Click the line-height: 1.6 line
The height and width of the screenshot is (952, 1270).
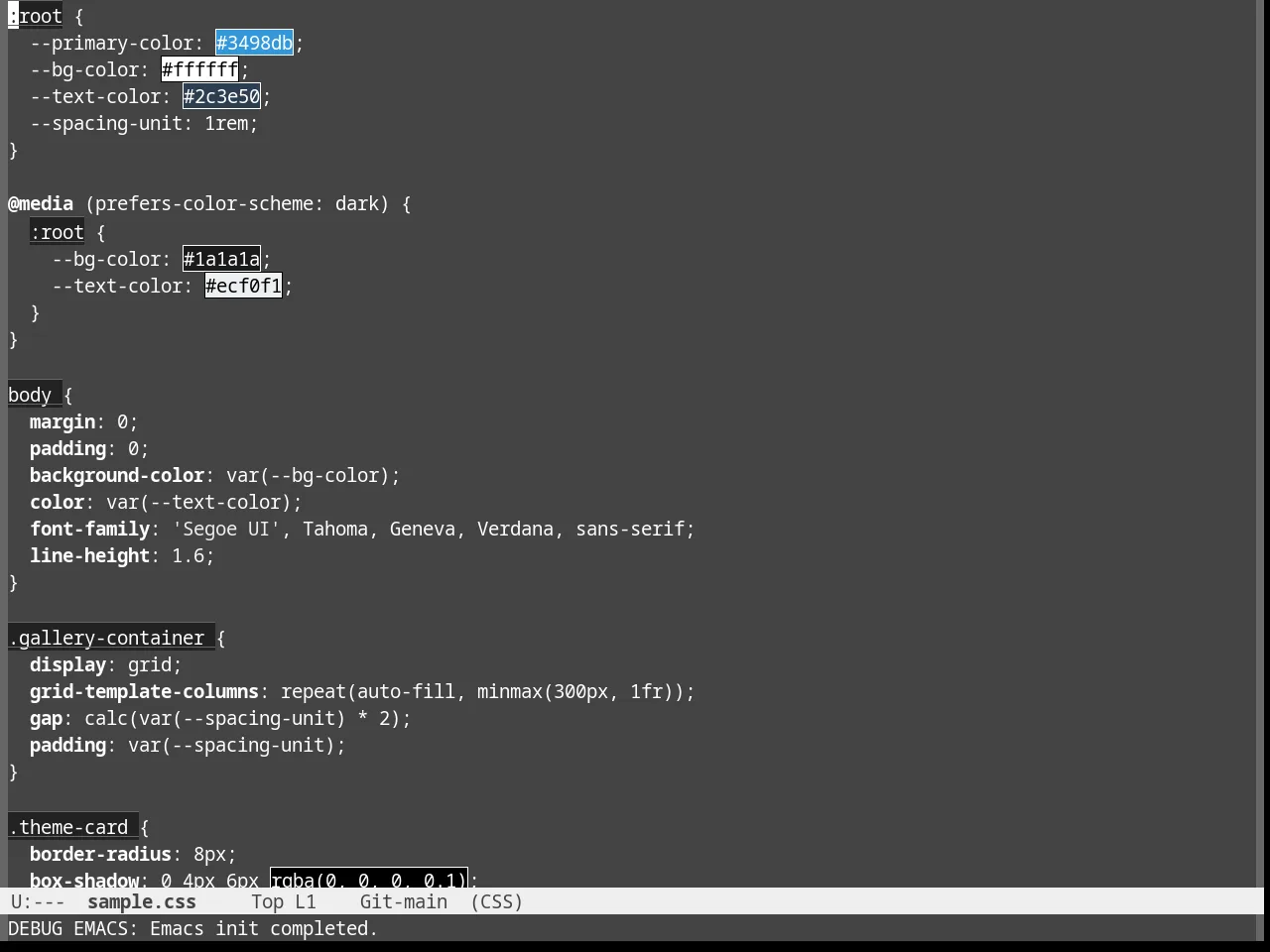click(122, 555)
